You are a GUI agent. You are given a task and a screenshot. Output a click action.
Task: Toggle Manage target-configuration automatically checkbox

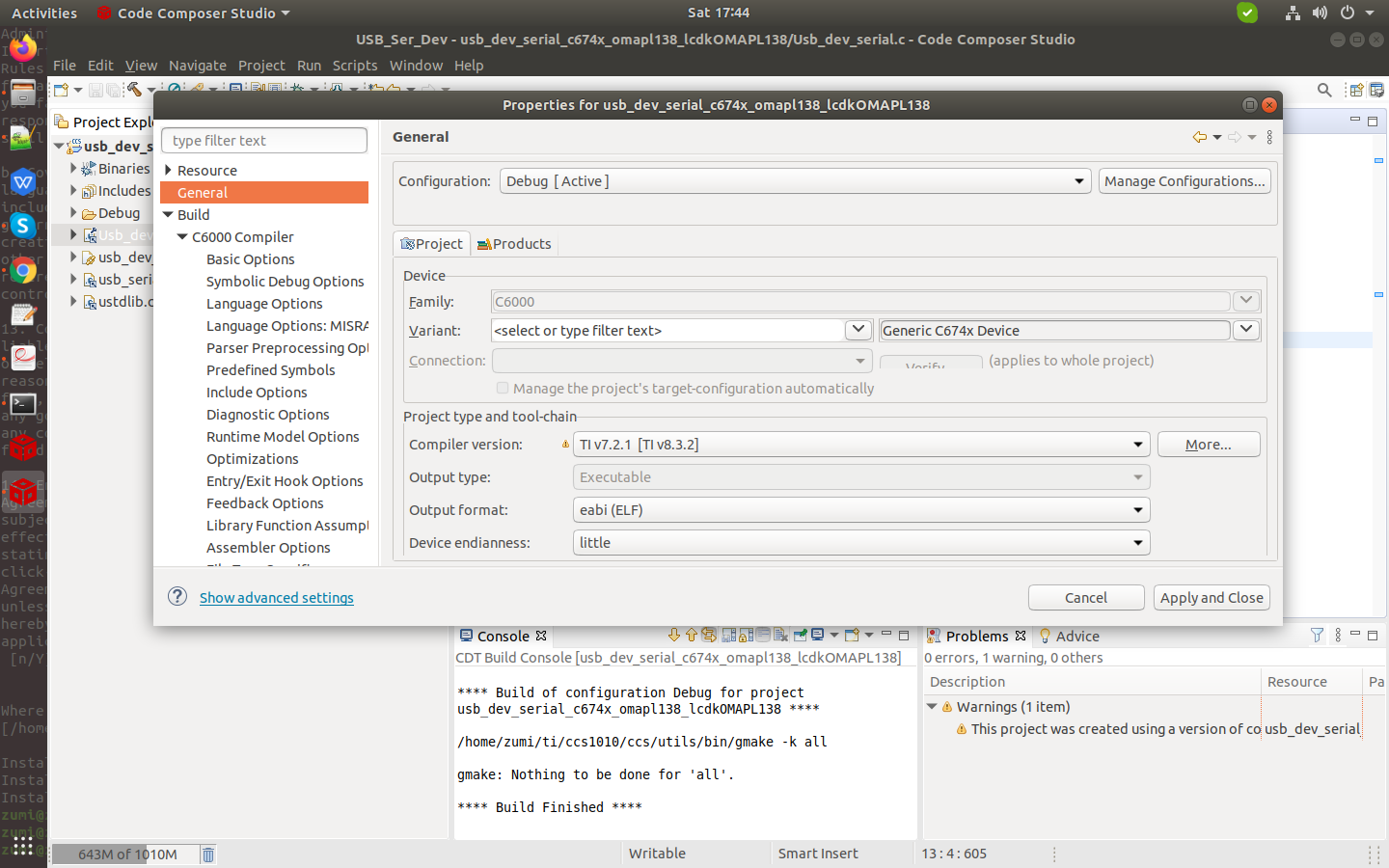[x=503, y=388]
